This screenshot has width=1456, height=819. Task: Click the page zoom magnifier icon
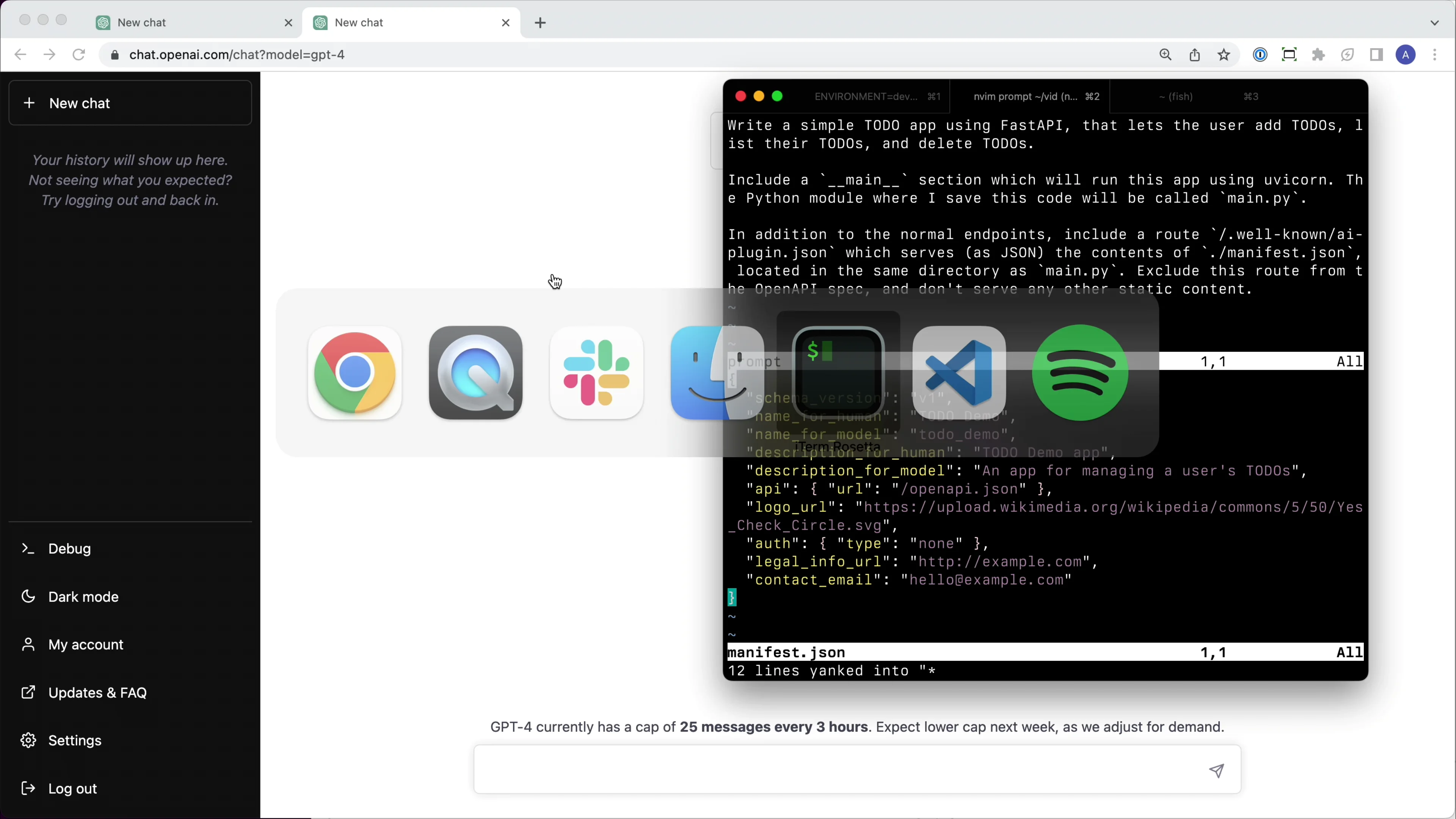coord(1166,55)
